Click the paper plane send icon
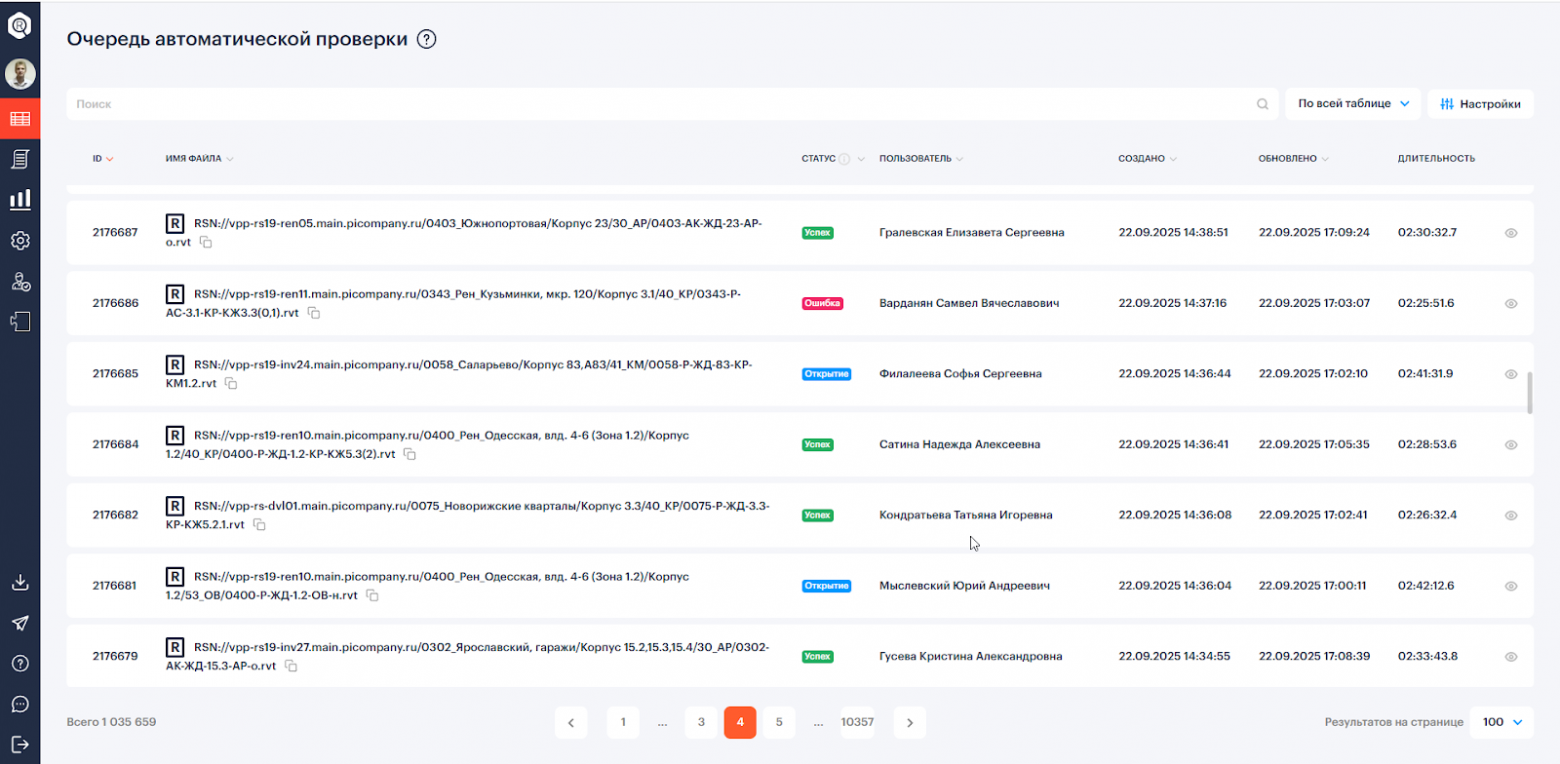 tap(20, 623)
